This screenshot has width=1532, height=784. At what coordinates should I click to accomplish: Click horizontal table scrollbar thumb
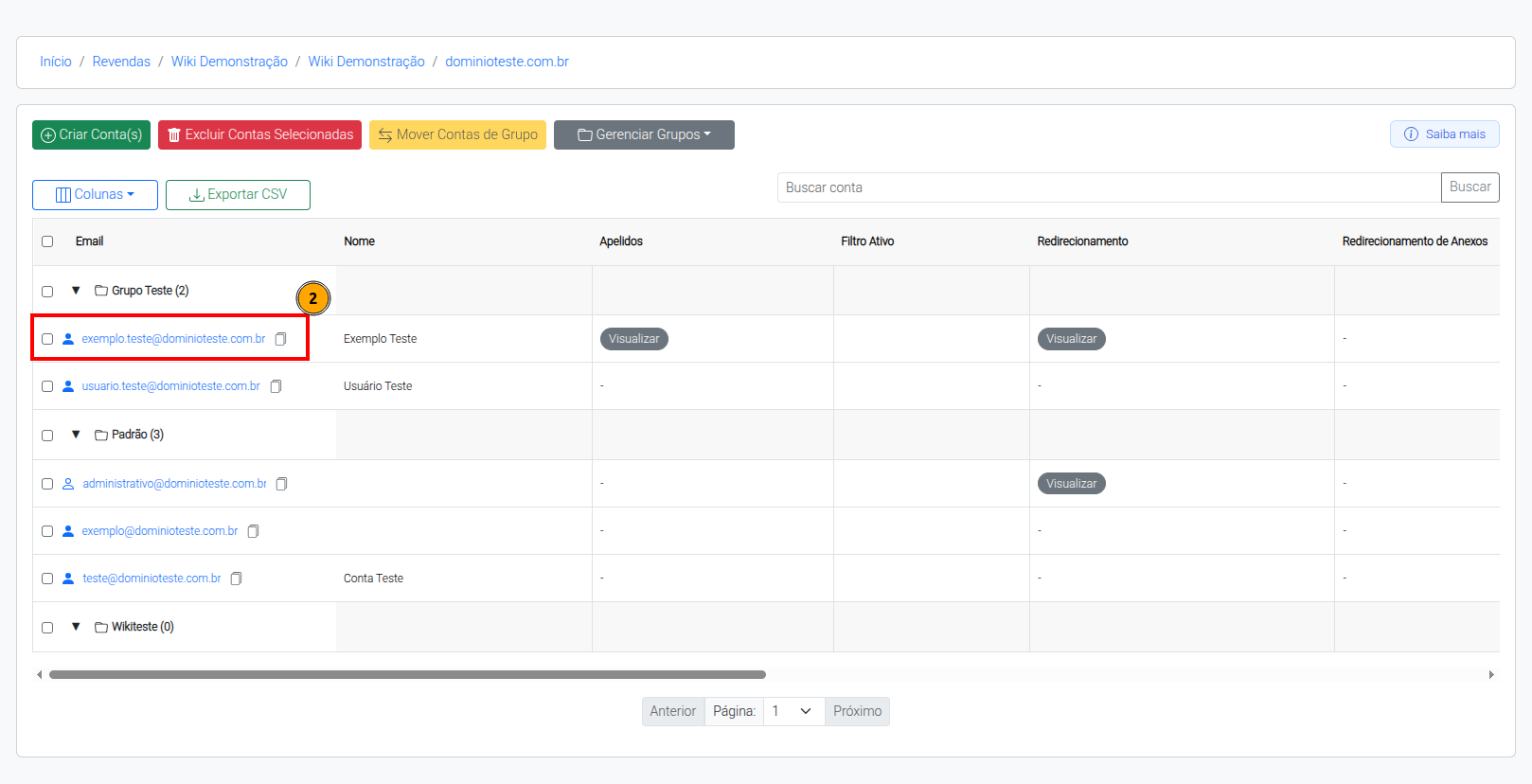[407, 675]
